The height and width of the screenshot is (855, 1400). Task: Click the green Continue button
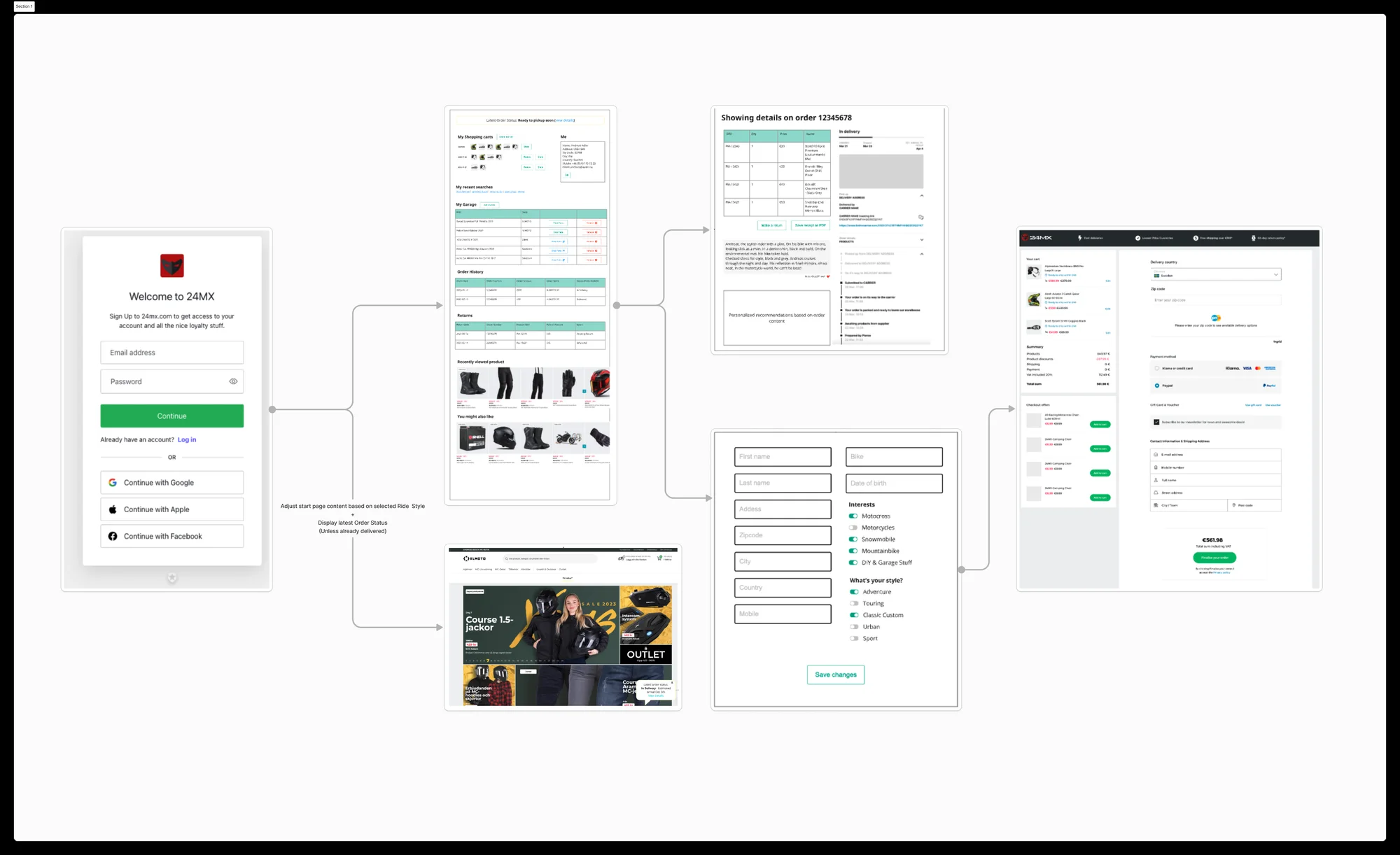click(172, 416)
